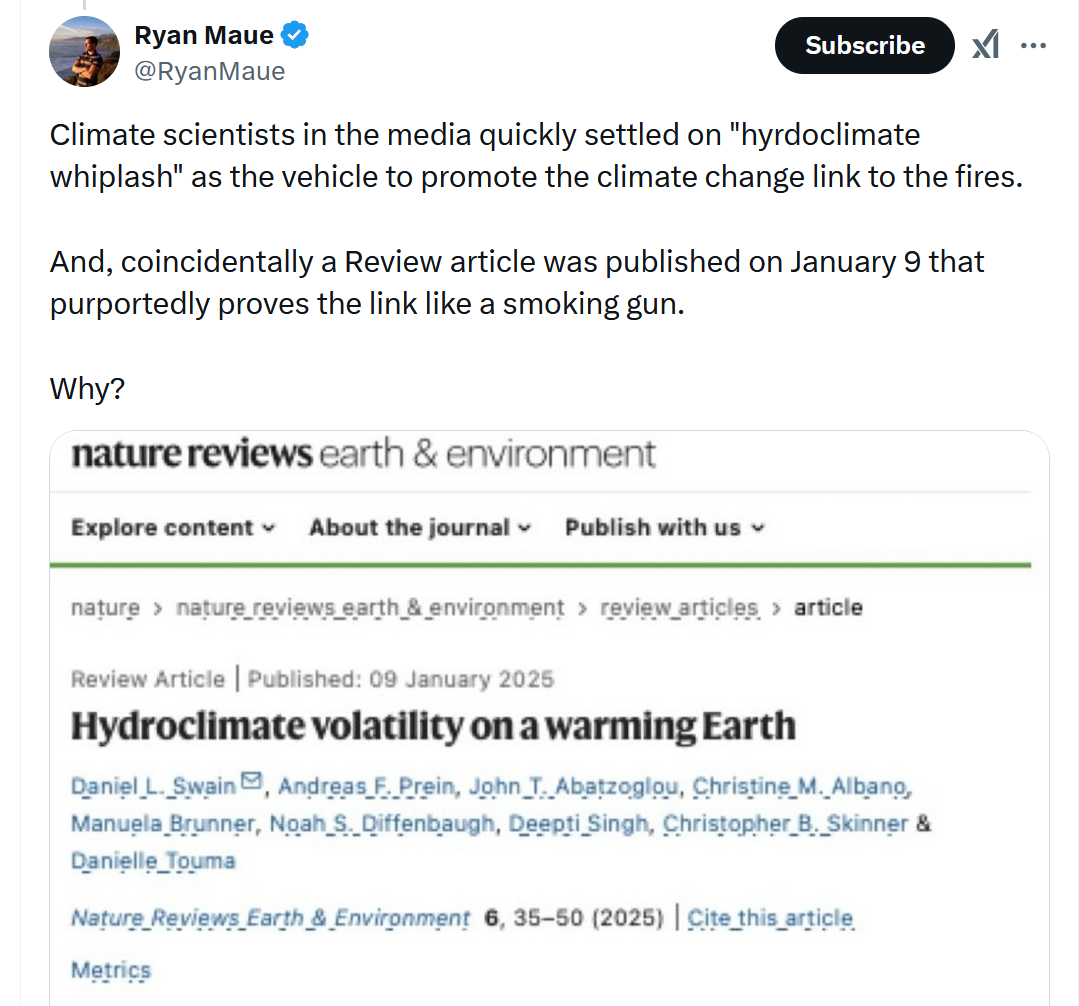This screenshot has width=1079, height=1006.
Task: Click the Cite this article link
Action: 770,917
